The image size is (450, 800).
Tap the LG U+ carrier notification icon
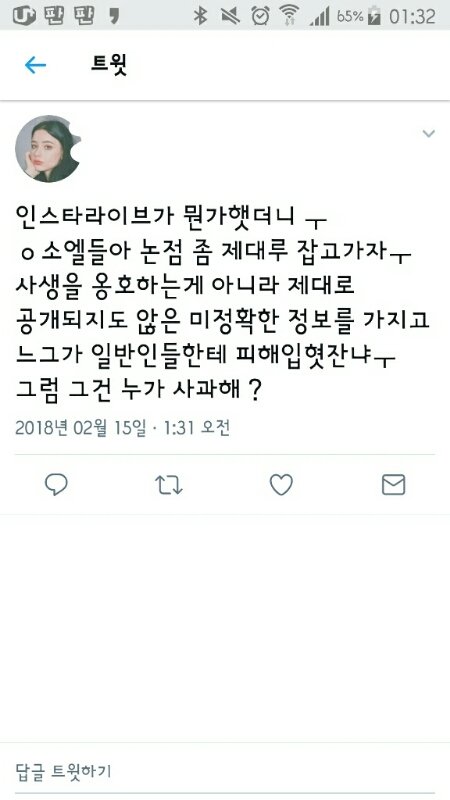24,16
